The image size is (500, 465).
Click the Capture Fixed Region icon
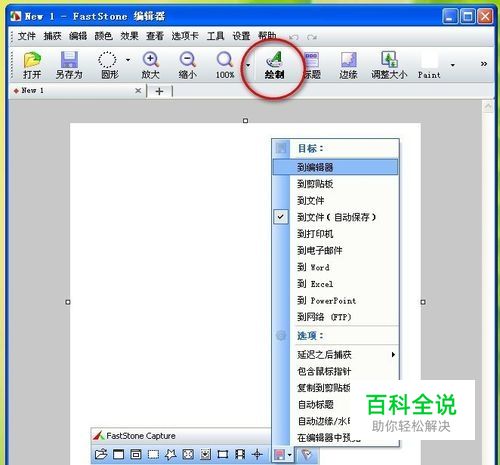tap(223, 454)
